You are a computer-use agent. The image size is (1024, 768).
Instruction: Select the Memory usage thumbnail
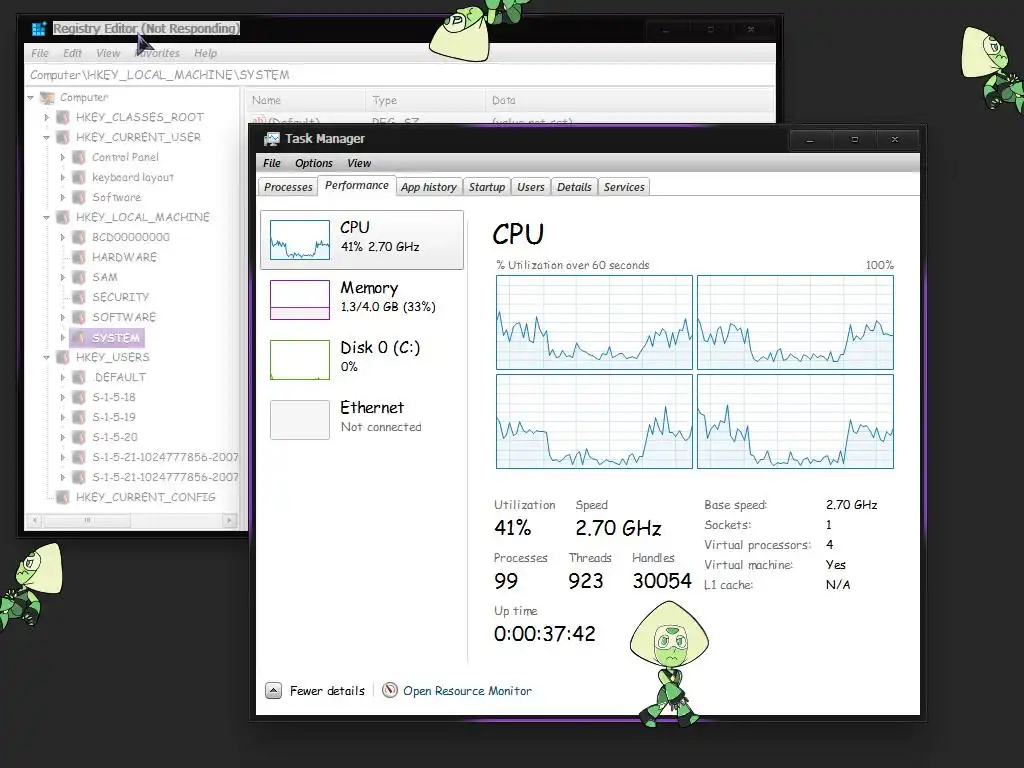click(300, 300)
